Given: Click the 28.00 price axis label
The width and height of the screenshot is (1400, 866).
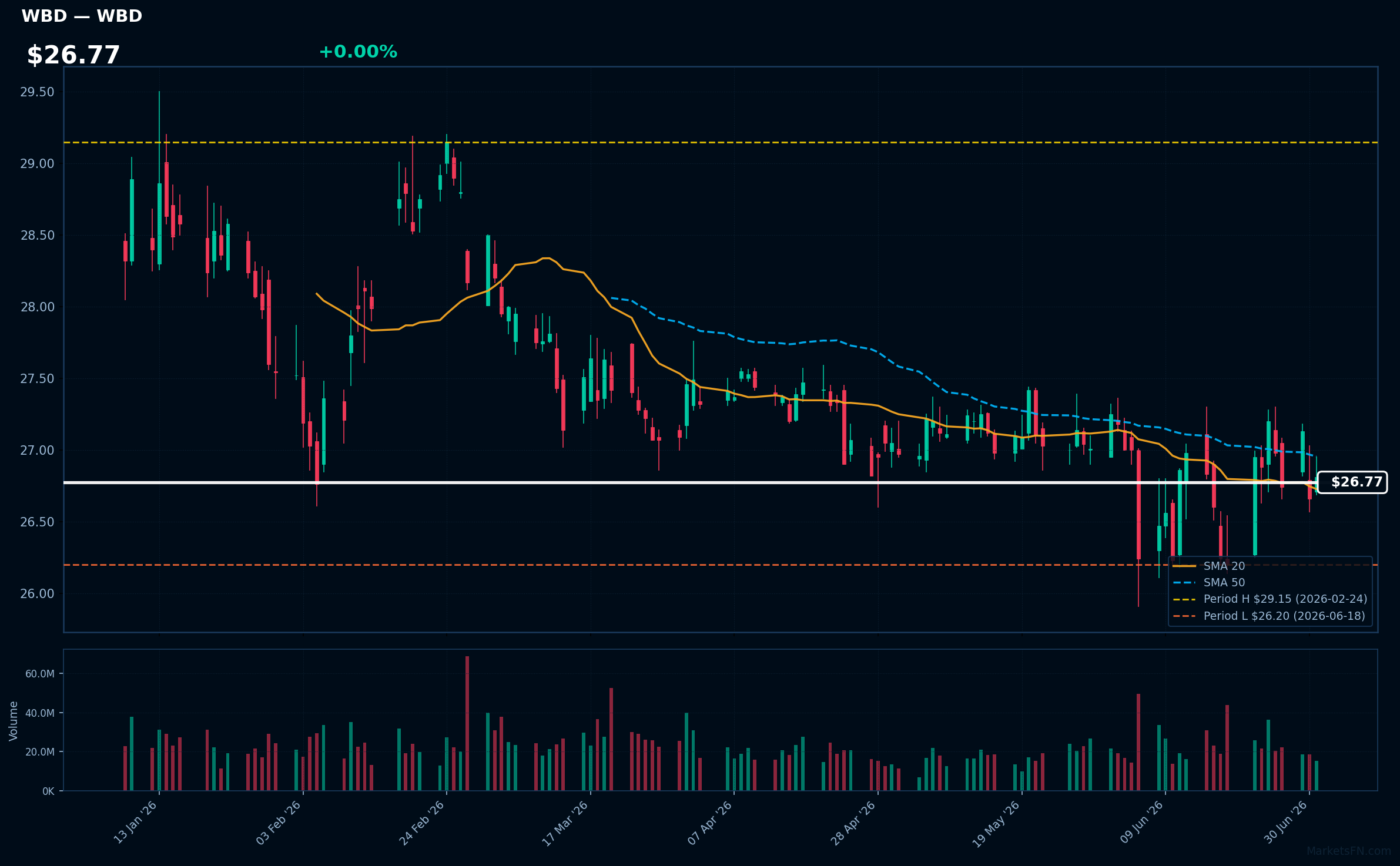Looking at the screenshot, I should click(37, 307).
